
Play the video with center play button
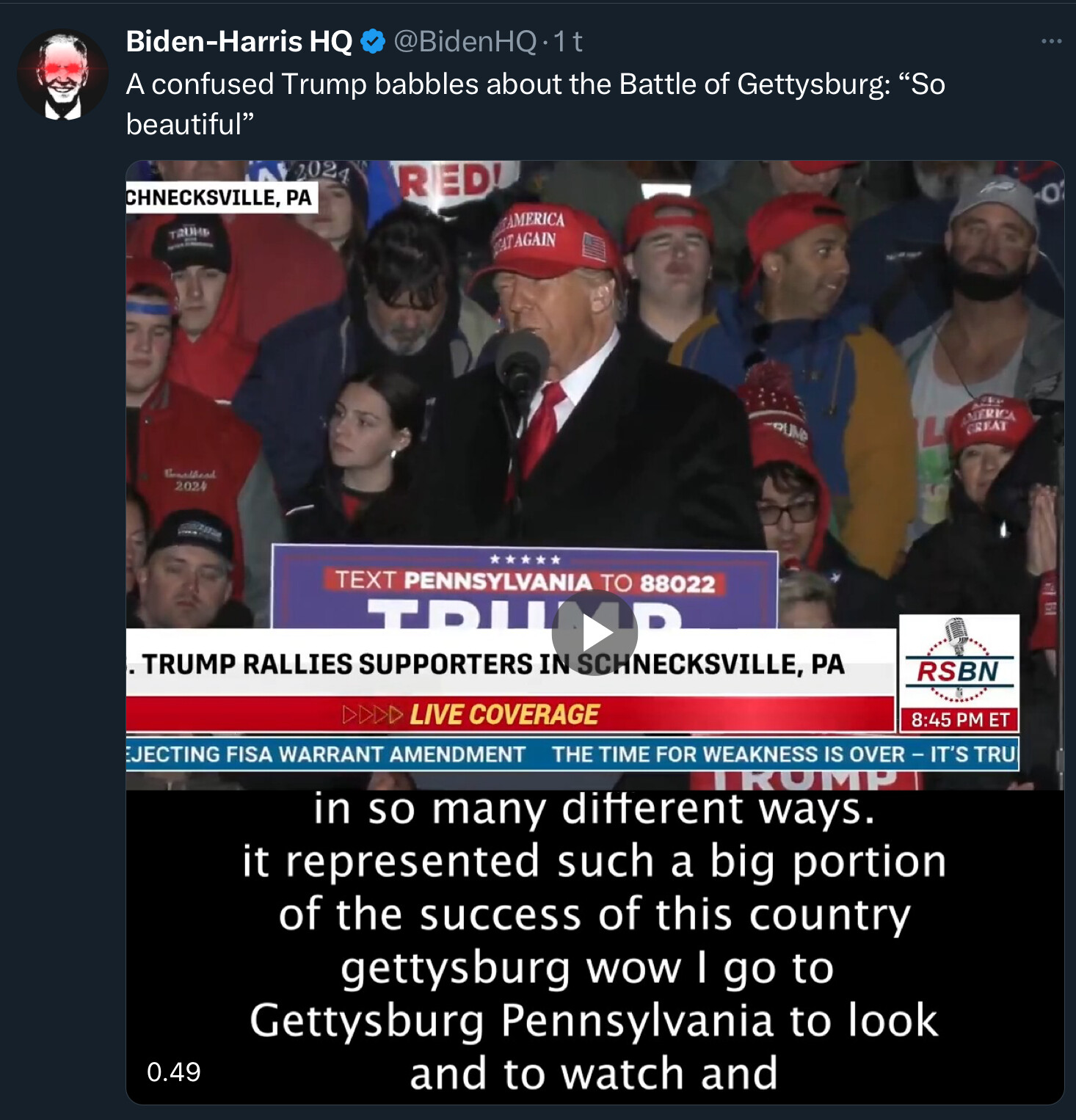tap(595, 633)
